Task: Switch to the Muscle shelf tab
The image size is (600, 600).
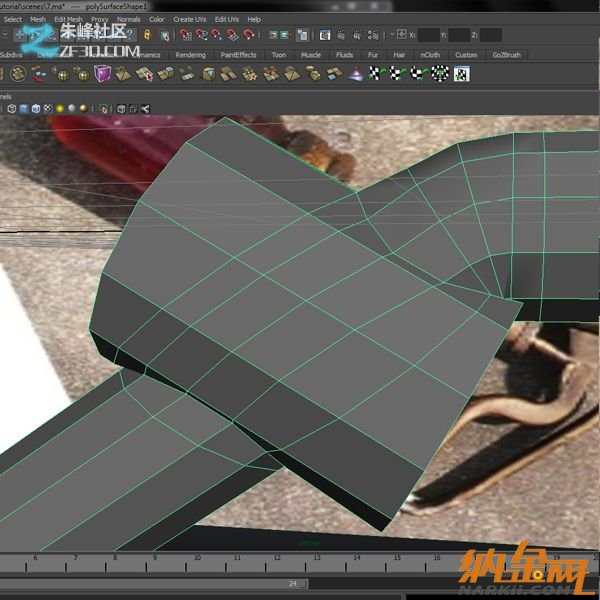Action: tap(311, 55)
